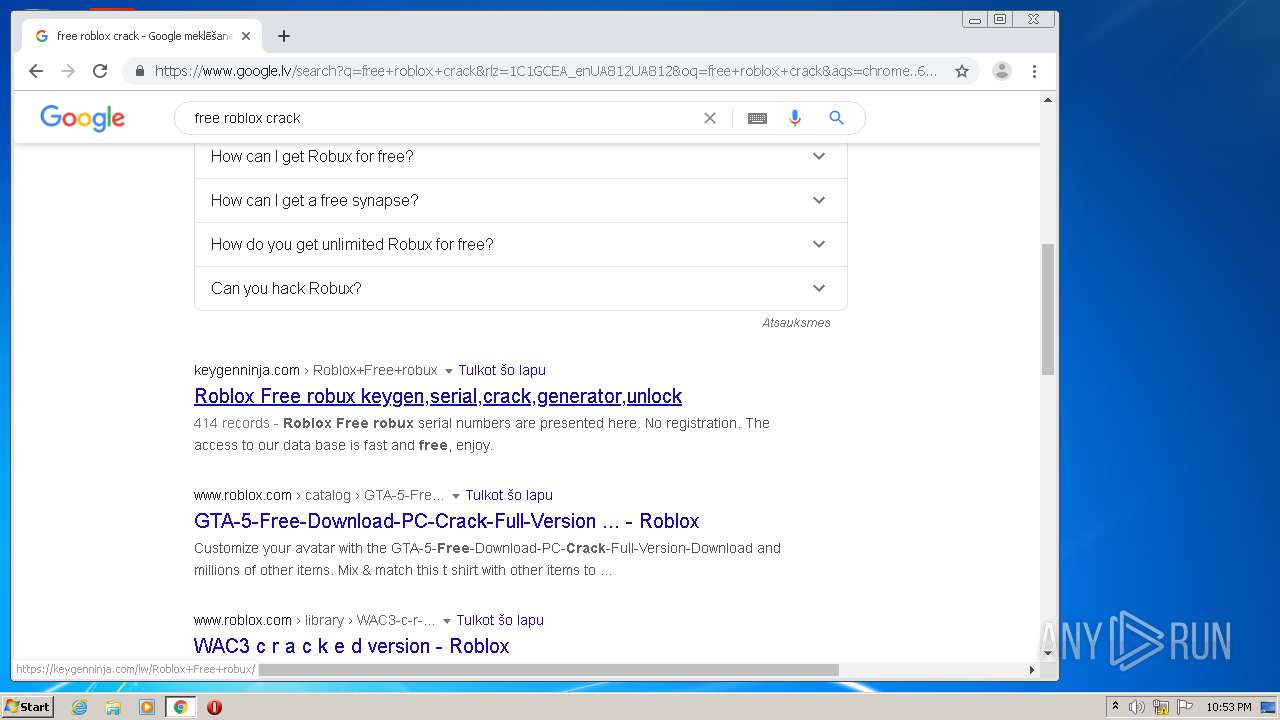Click the 'Atsauksmes' feedback link

[796, 323]
